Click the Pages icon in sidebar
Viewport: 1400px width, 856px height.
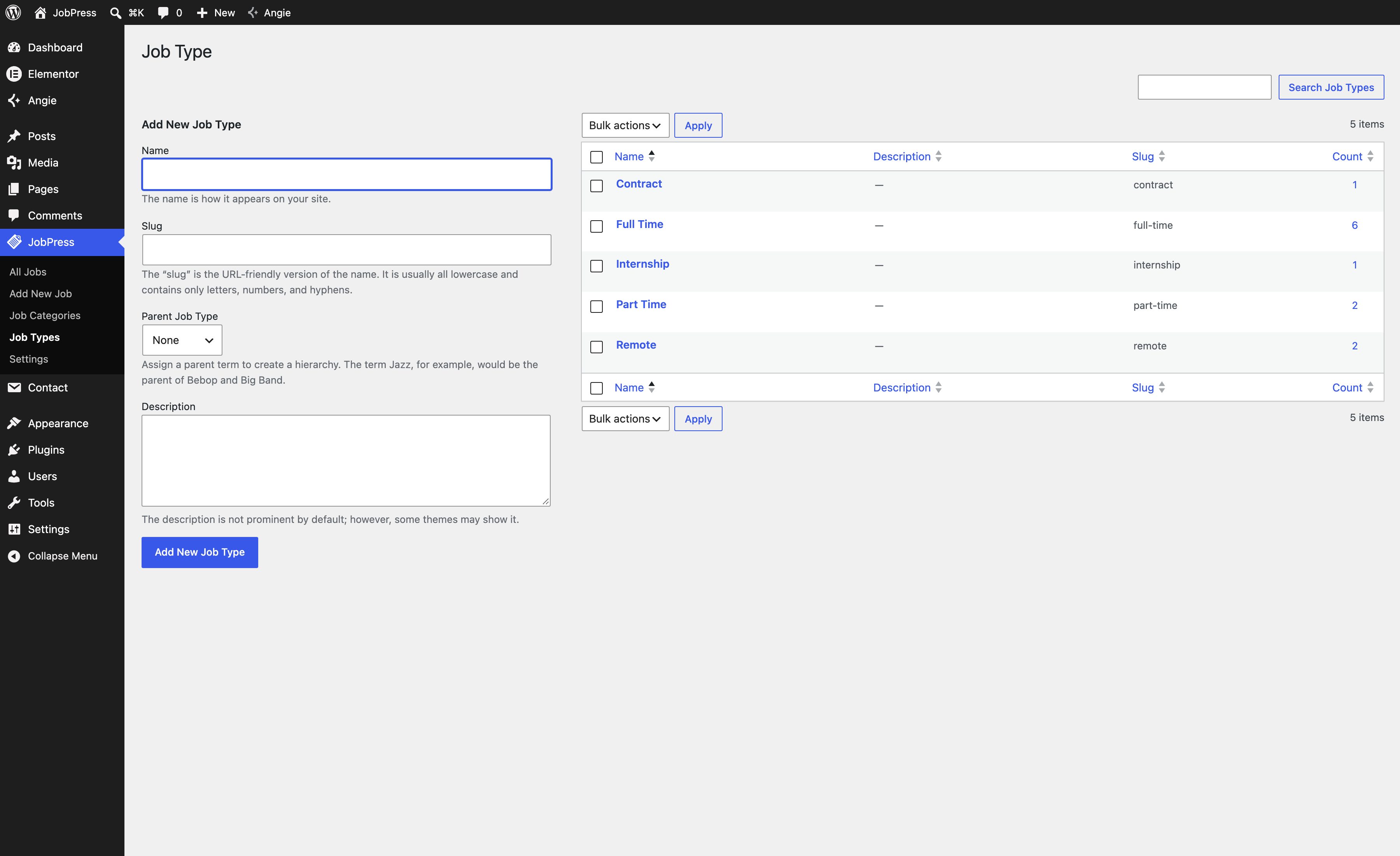point(14,189)
